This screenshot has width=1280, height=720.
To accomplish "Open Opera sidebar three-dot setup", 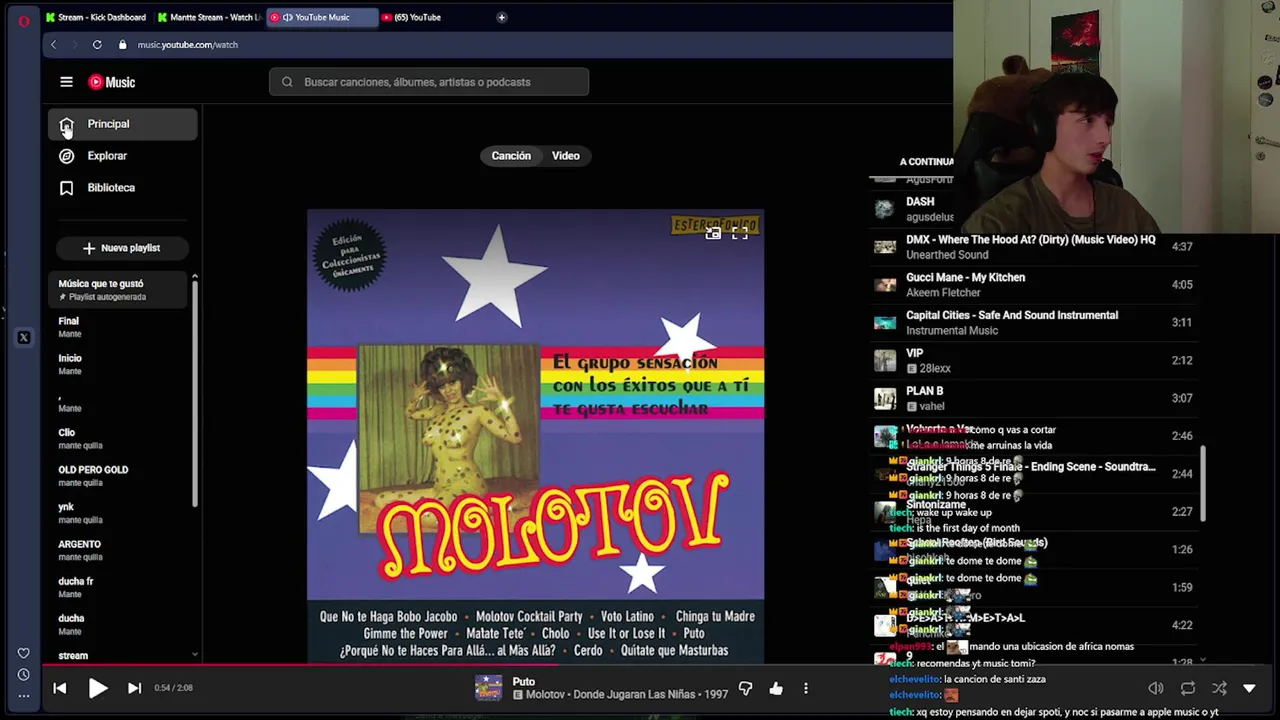I will pyautogui.click(x=24, y=696).
